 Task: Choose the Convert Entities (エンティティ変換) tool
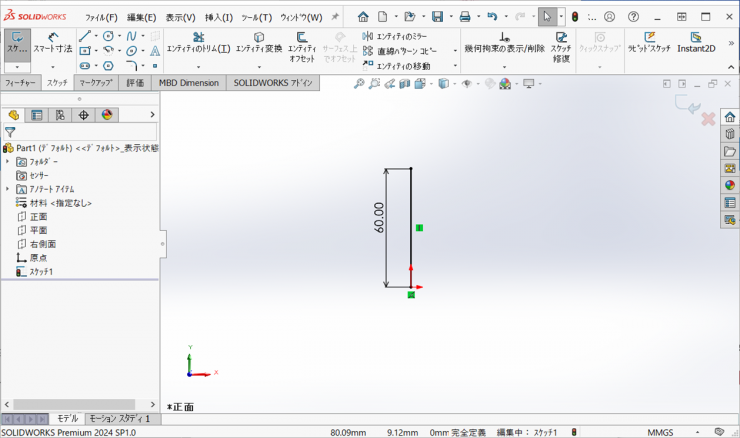point(259,41)
